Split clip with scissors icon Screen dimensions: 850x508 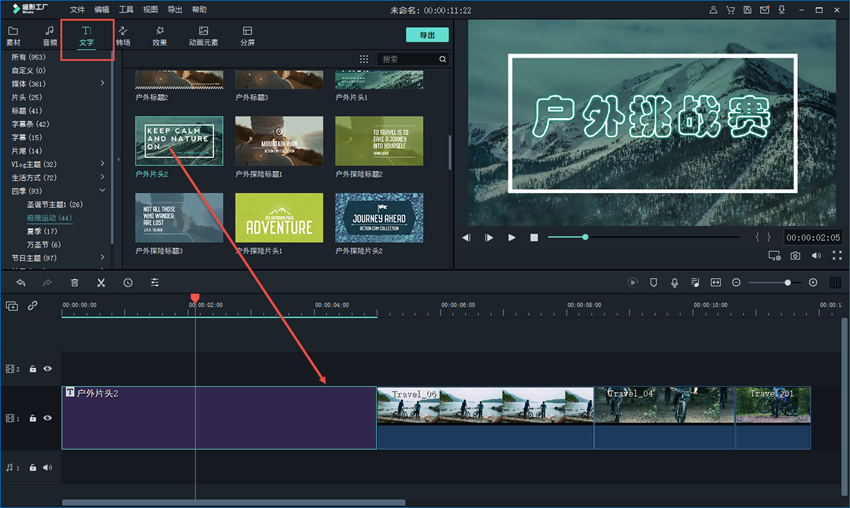coord(101,282)
